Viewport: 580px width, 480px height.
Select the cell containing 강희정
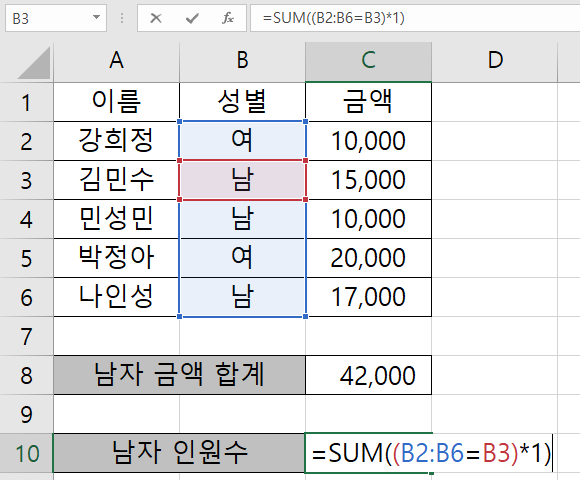[x=117, y=141]
